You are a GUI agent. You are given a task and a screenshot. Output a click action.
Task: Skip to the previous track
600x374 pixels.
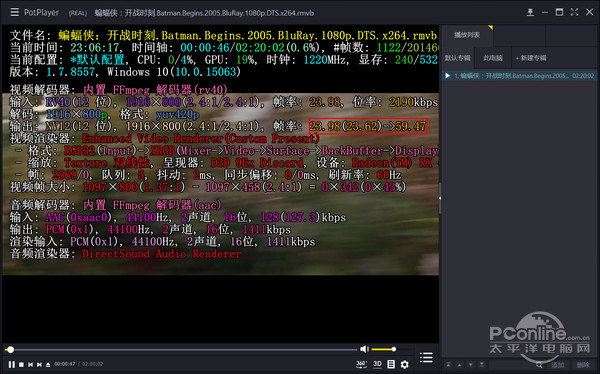[x=31, y=364]
